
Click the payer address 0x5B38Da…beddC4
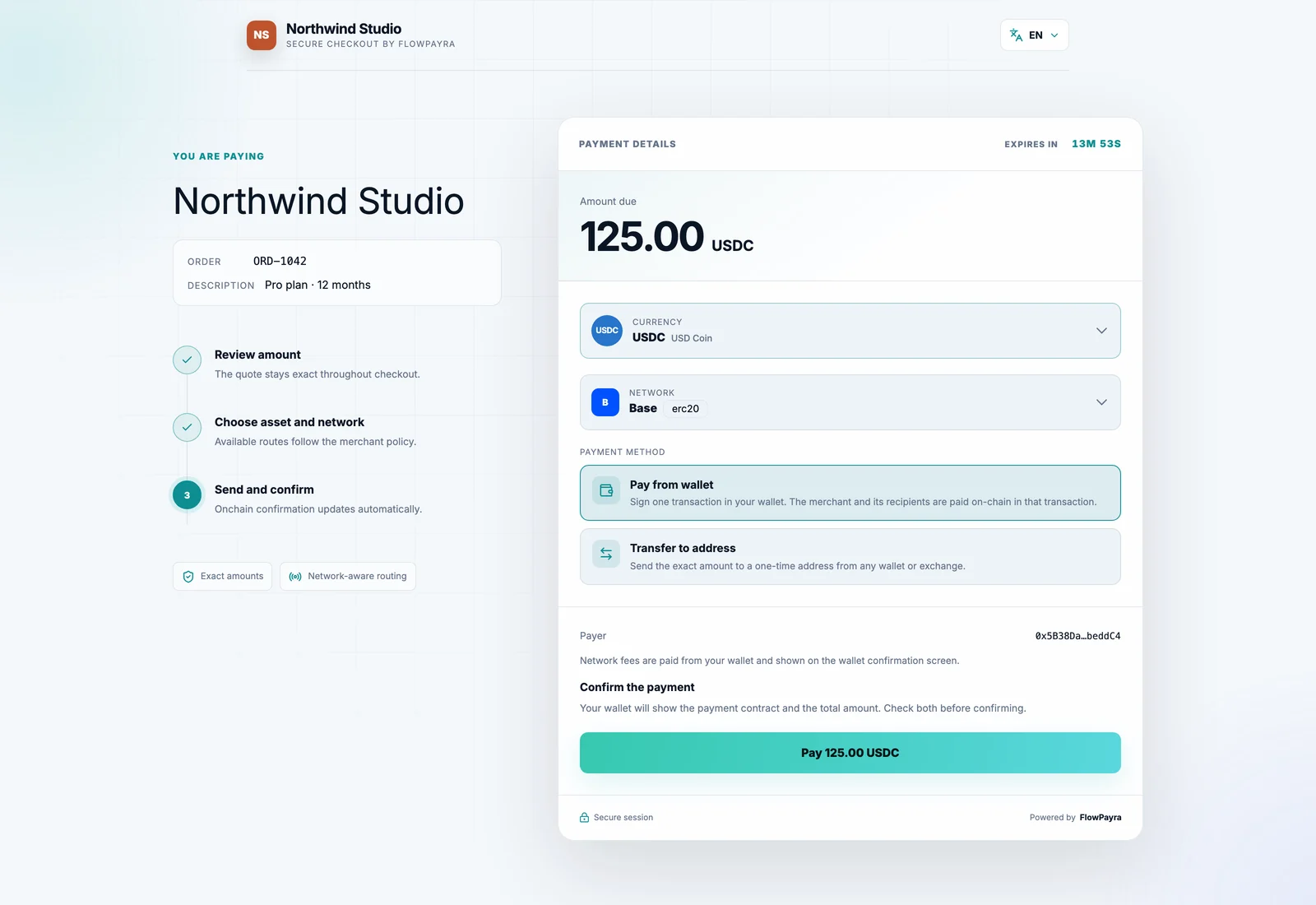(1077, 636)
